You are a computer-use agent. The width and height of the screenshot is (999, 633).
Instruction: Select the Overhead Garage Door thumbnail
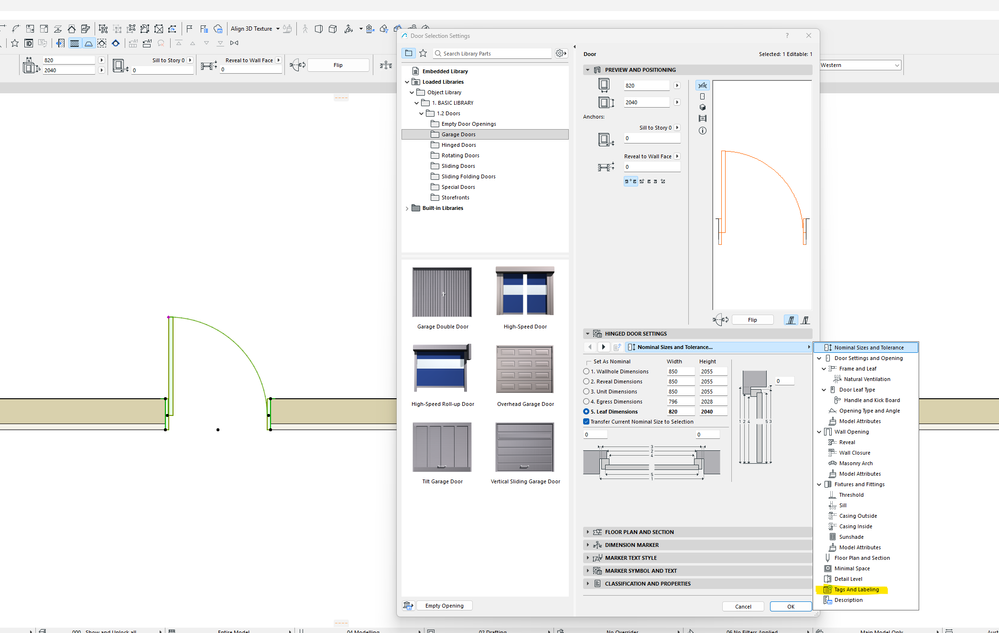click(x=525, y=369)
